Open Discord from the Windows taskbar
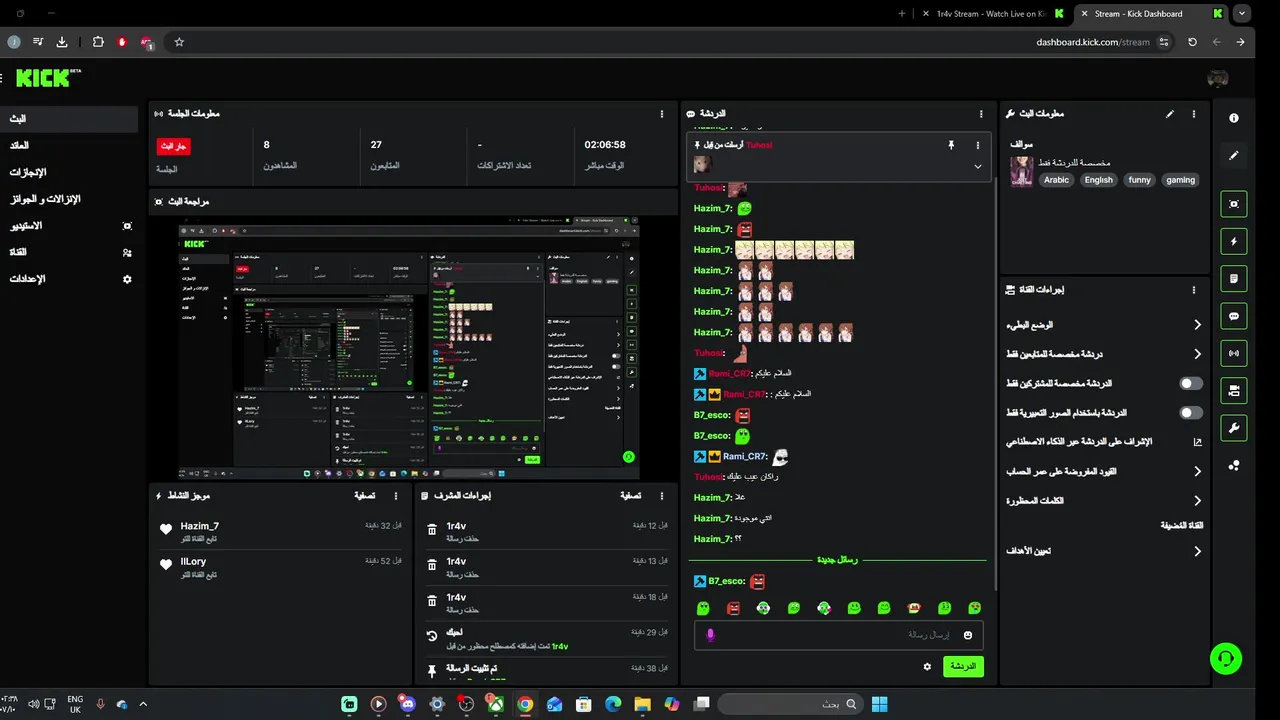The width and height of the screenshot is (1280, 720). coord(406,704)
